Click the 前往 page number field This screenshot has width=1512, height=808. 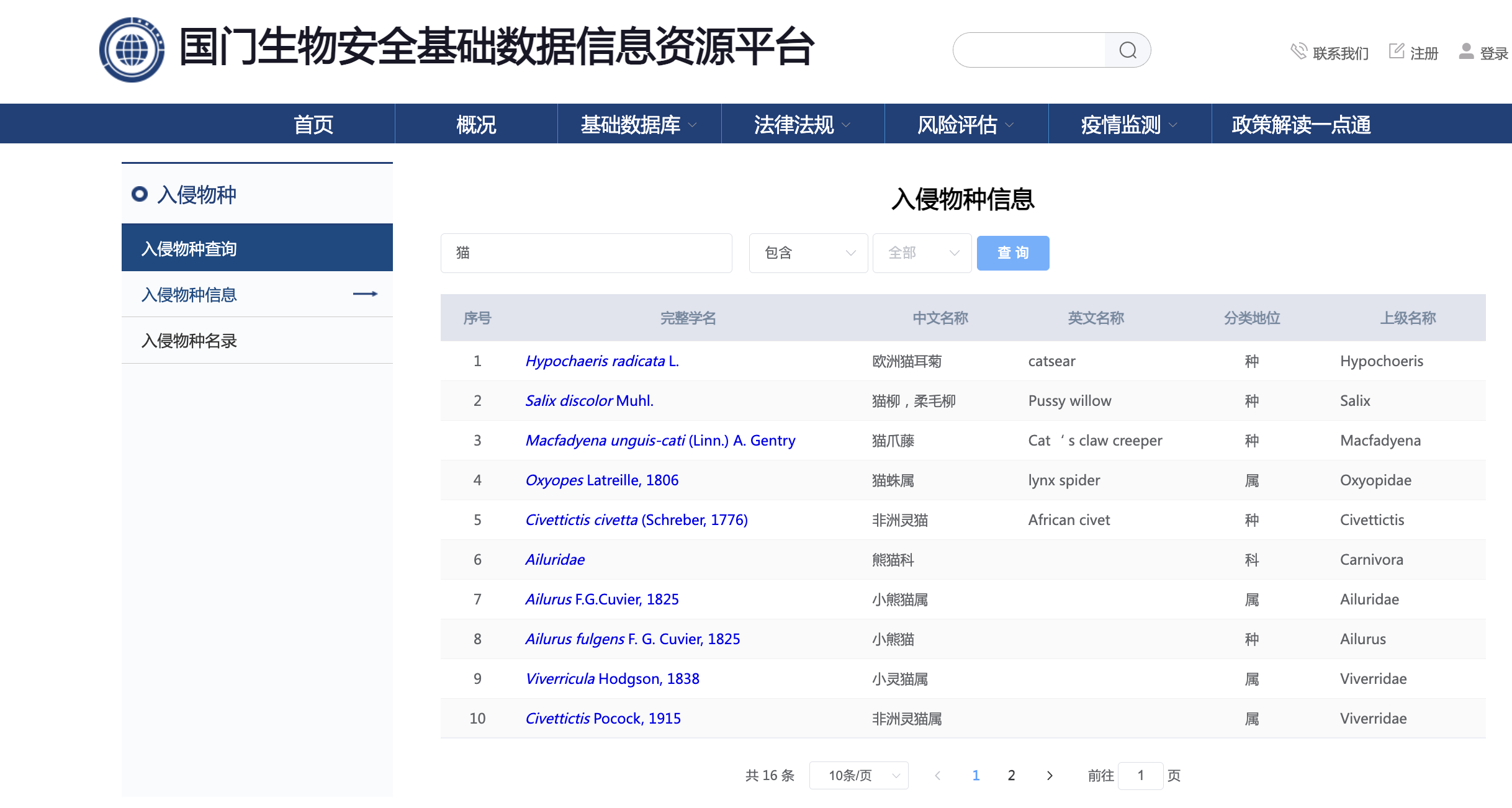[1140, 775]
